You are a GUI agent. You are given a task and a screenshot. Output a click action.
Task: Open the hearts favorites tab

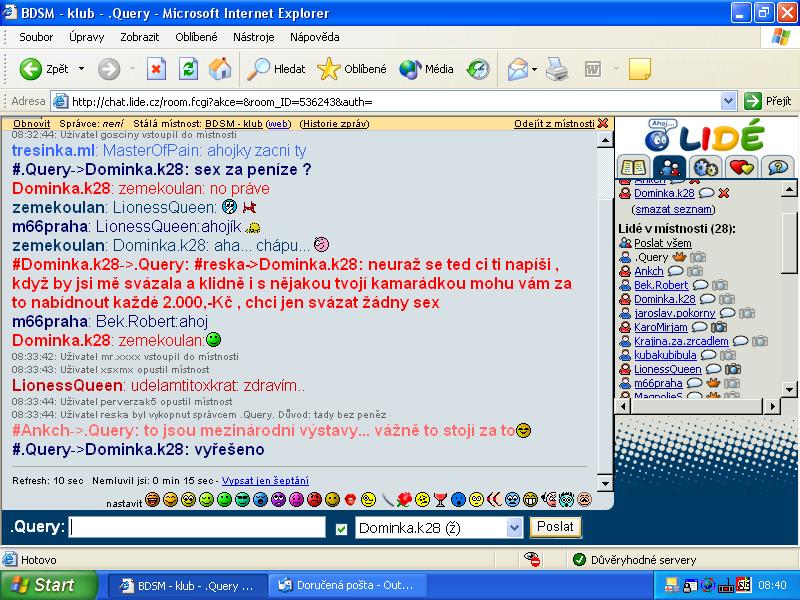click(x=742, y=166)
